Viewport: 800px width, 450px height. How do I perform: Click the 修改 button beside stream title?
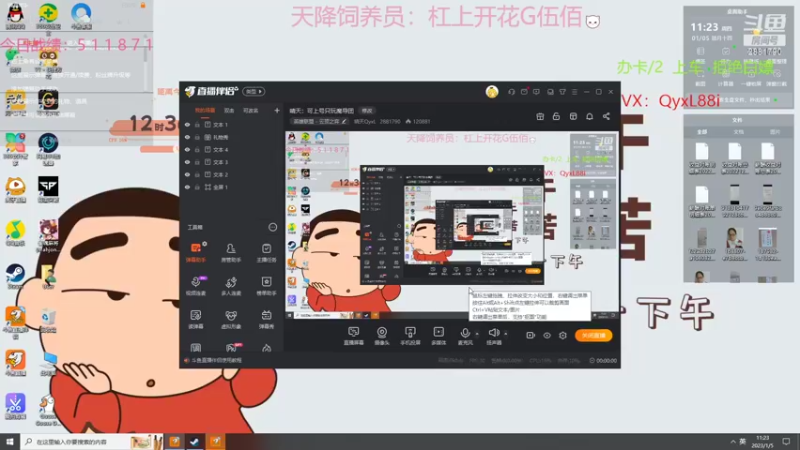367,110
